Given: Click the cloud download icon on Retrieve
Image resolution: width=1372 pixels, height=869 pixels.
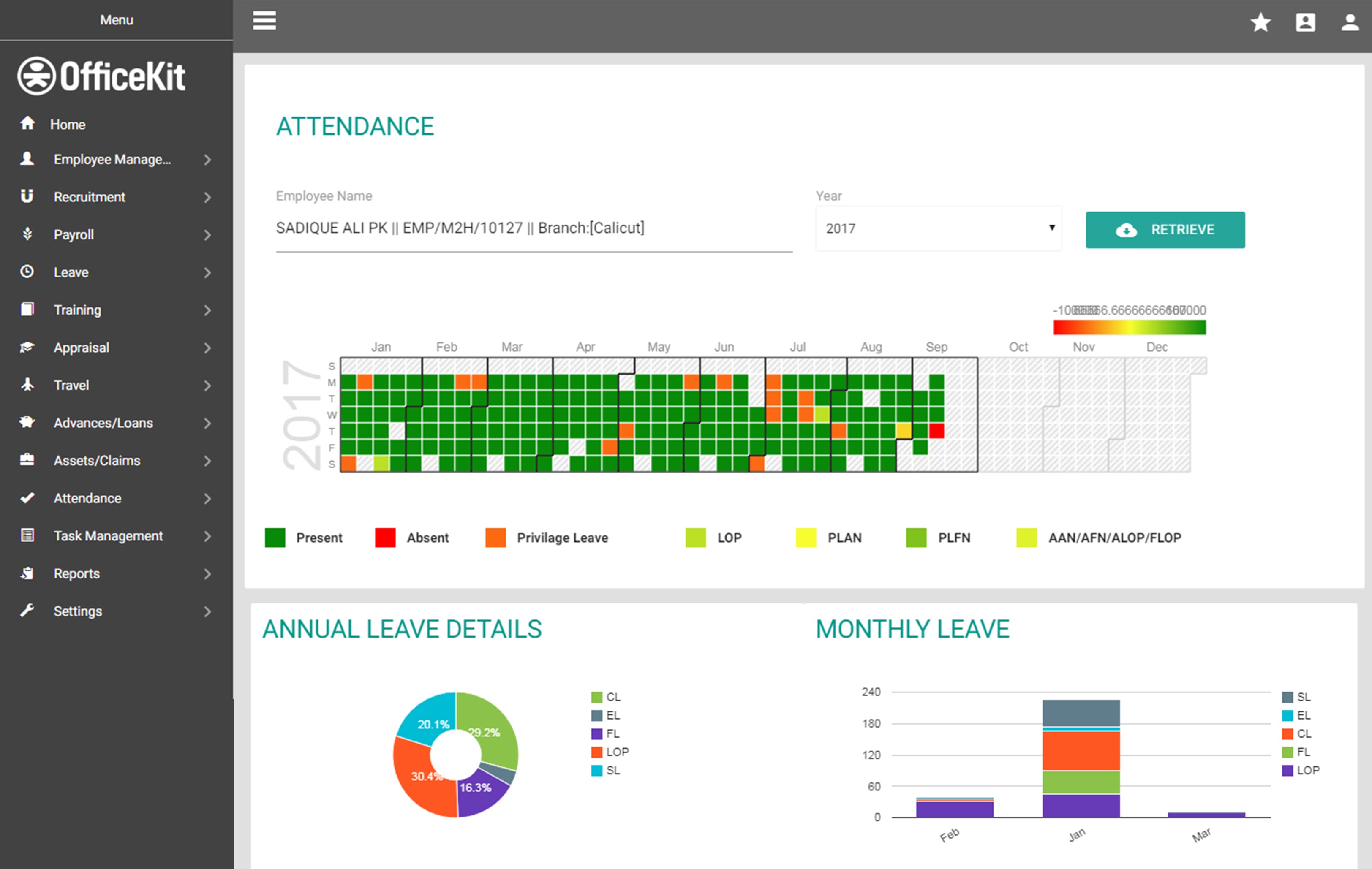Looking at the screenshot, I should coord(1126,230).
